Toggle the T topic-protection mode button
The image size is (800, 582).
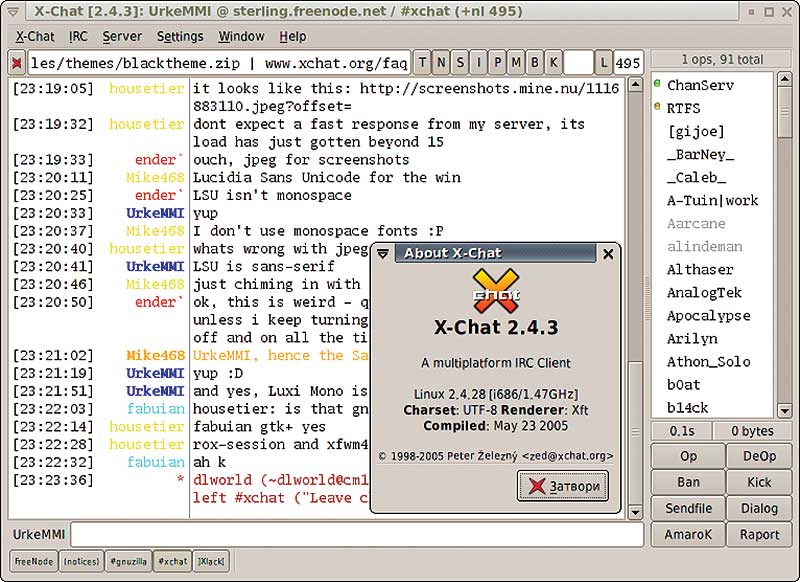tap(422, 62)
